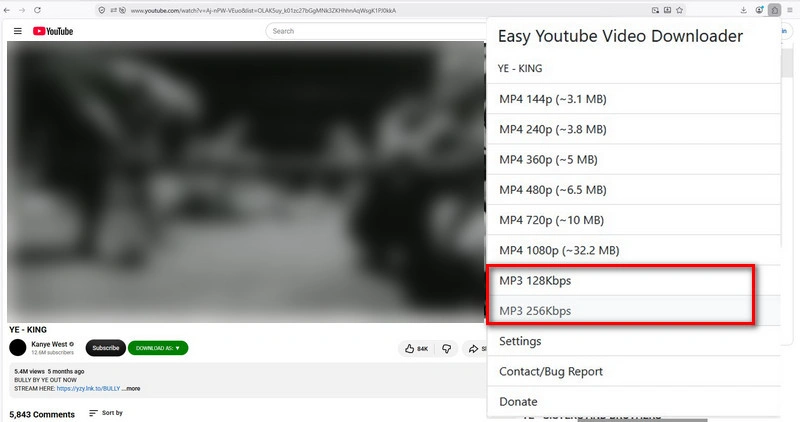Click YE - KING title in downloader popup
The height and width of the screenshot is (422, 800).
pyautogui.click(x=520, y=68)
